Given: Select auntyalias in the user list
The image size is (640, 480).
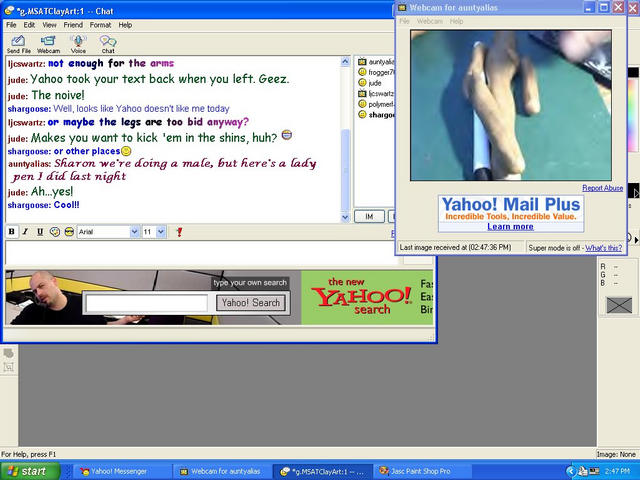Looking at the screenshot, I should pos(376,62).
